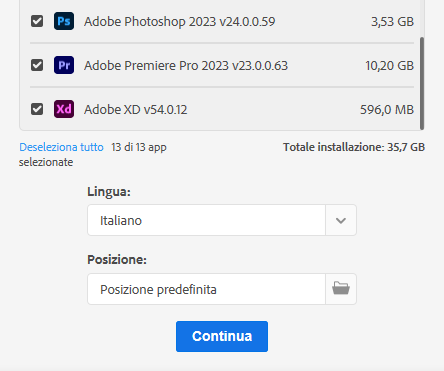The height and width of the screenshot is (371, 444).
Task: Click the 3,53 GB size of Photoshop
Action: (x=392, y=22)
